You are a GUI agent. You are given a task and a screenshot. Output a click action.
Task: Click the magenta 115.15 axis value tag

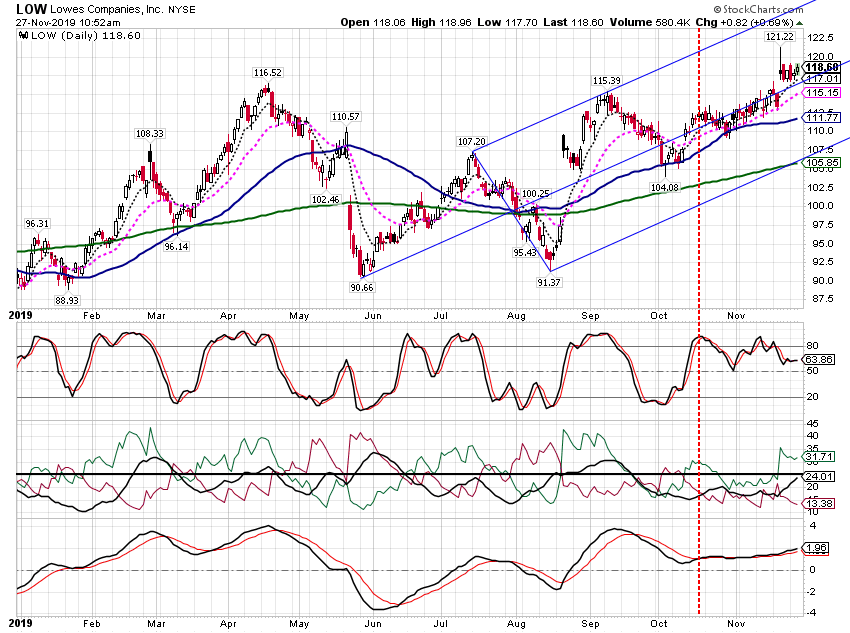(821, 93)
